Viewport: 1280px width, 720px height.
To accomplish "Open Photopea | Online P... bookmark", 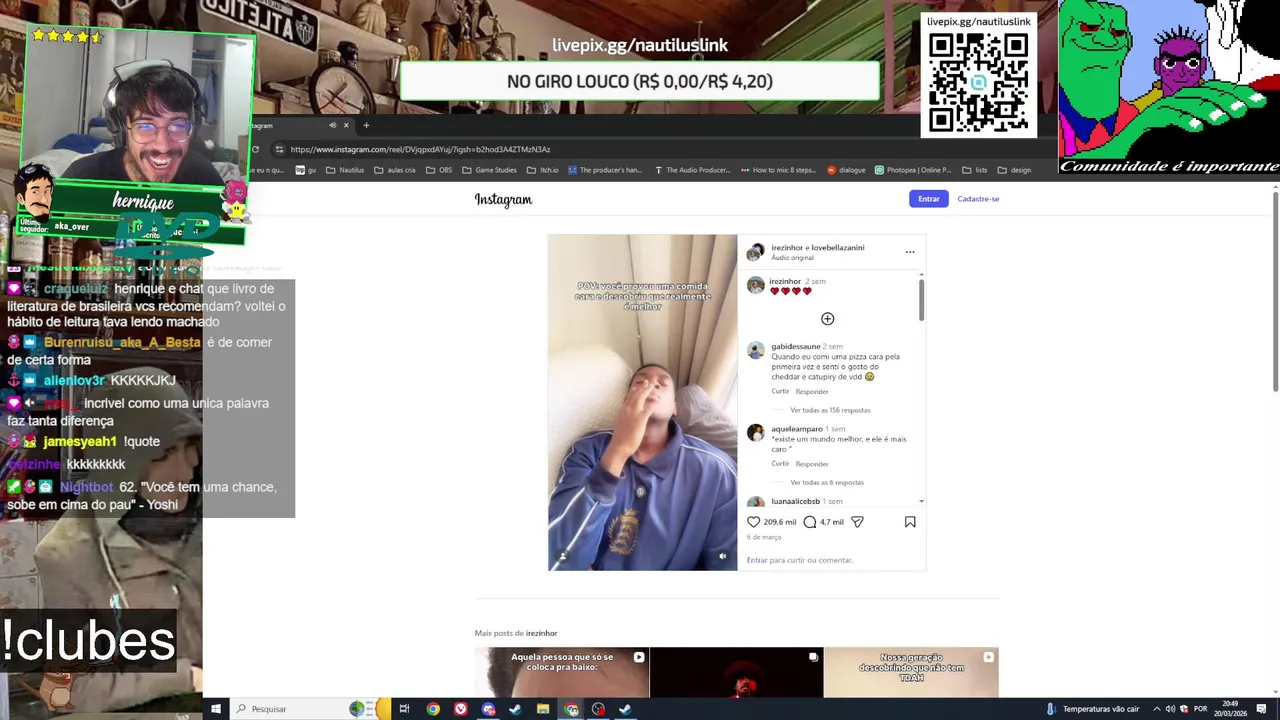I will pos(913,170).
